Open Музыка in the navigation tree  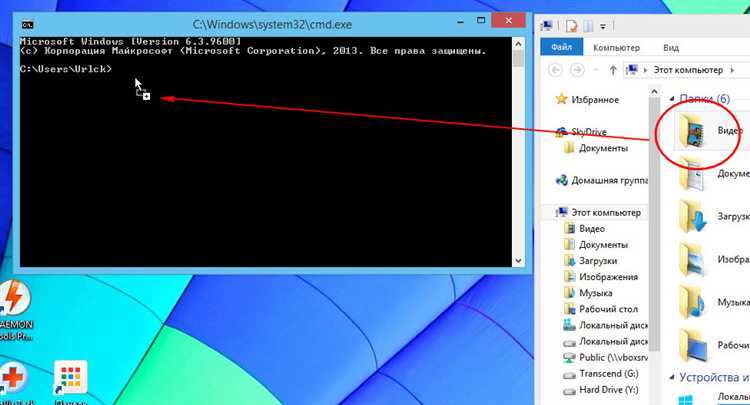pyautogui.click(x=596, y=293)
